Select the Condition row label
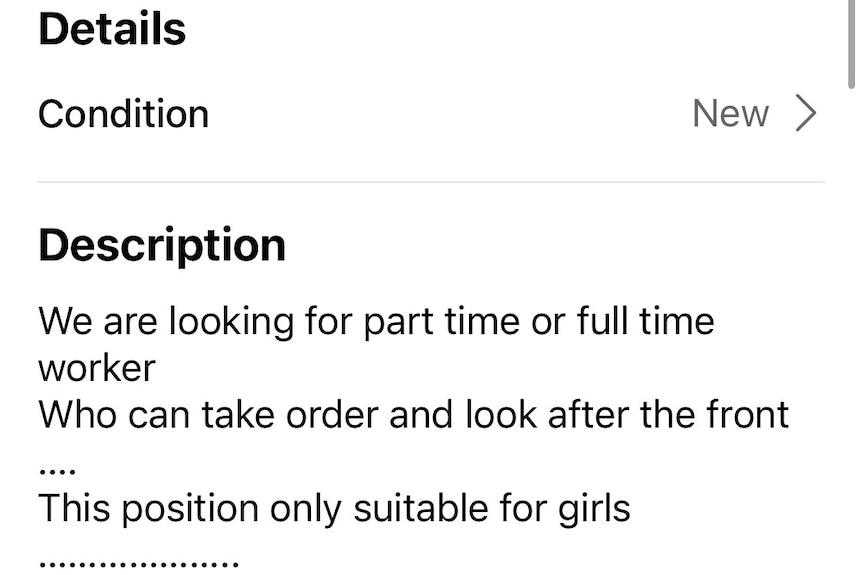This screenshot has width=862, height=575. point(124,114)
